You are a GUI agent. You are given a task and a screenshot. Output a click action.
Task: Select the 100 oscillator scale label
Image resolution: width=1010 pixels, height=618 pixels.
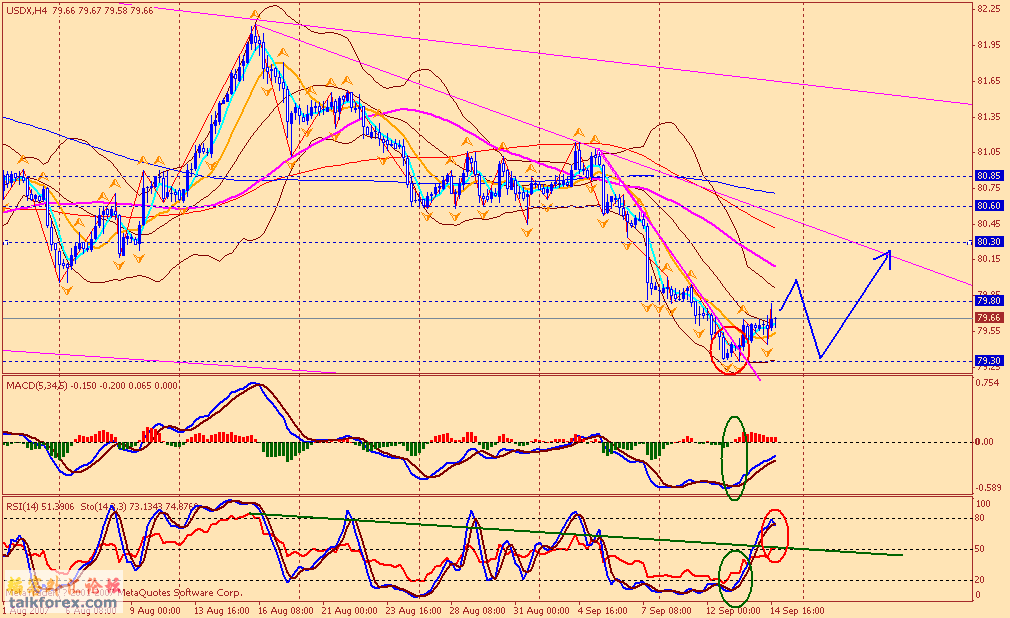point(984,504)
